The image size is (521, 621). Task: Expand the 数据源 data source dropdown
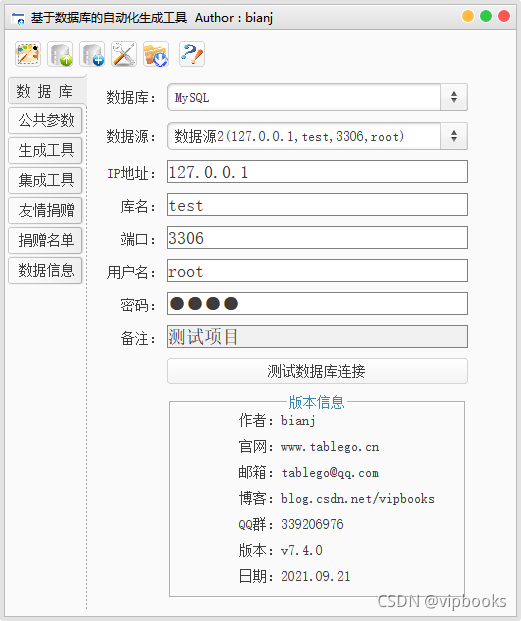click(x=318, y=136)
